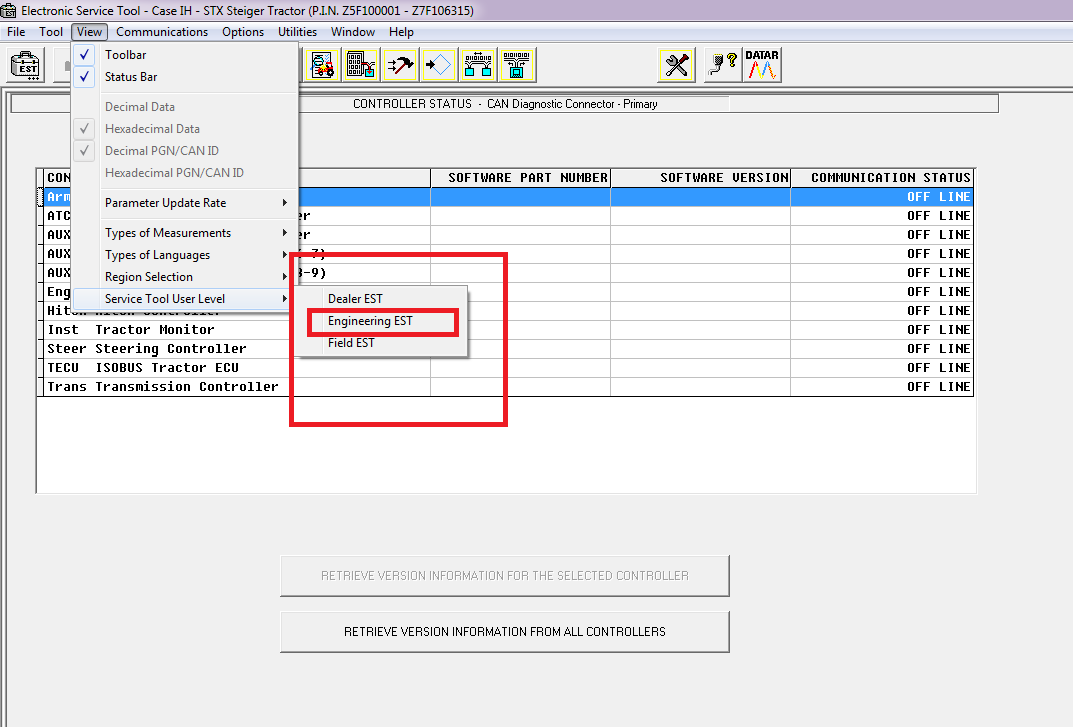Click the window title bar text
This screenshot has height=727, width=1073.
point(247,10)
